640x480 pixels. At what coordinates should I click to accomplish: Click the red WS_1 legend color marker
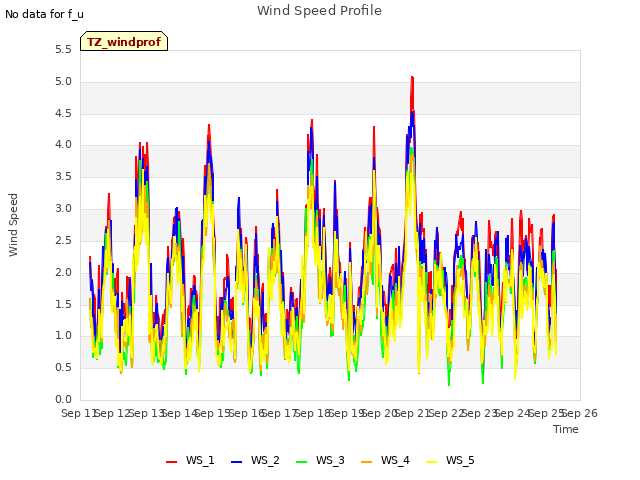(171, 461)
